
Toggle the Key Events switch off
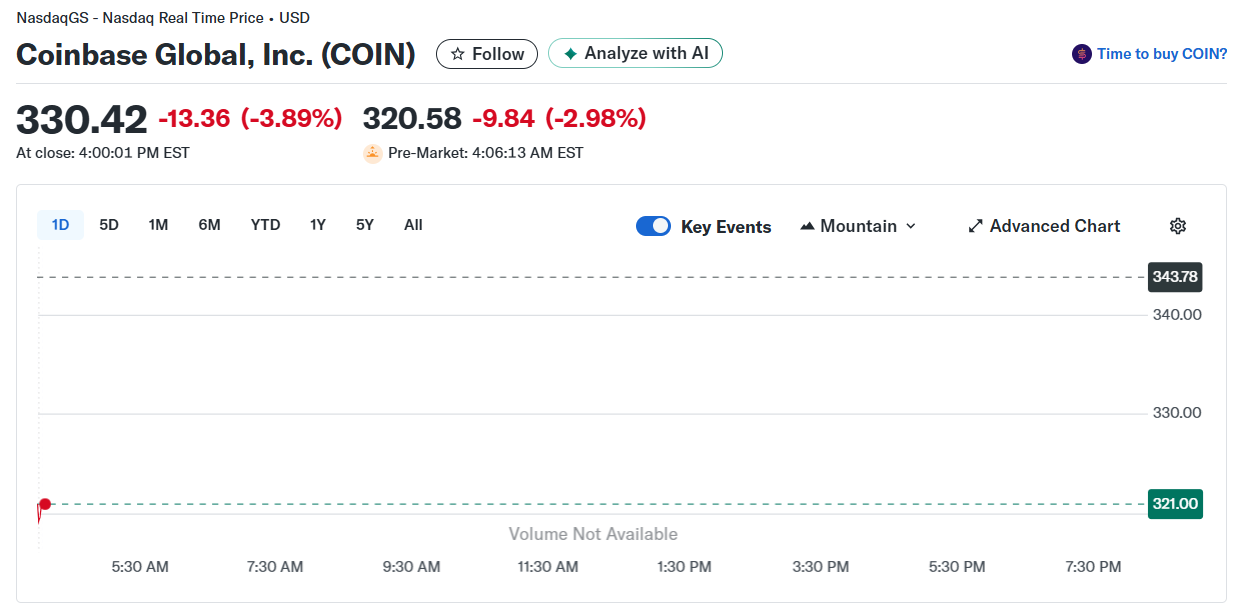pos(653,226)
